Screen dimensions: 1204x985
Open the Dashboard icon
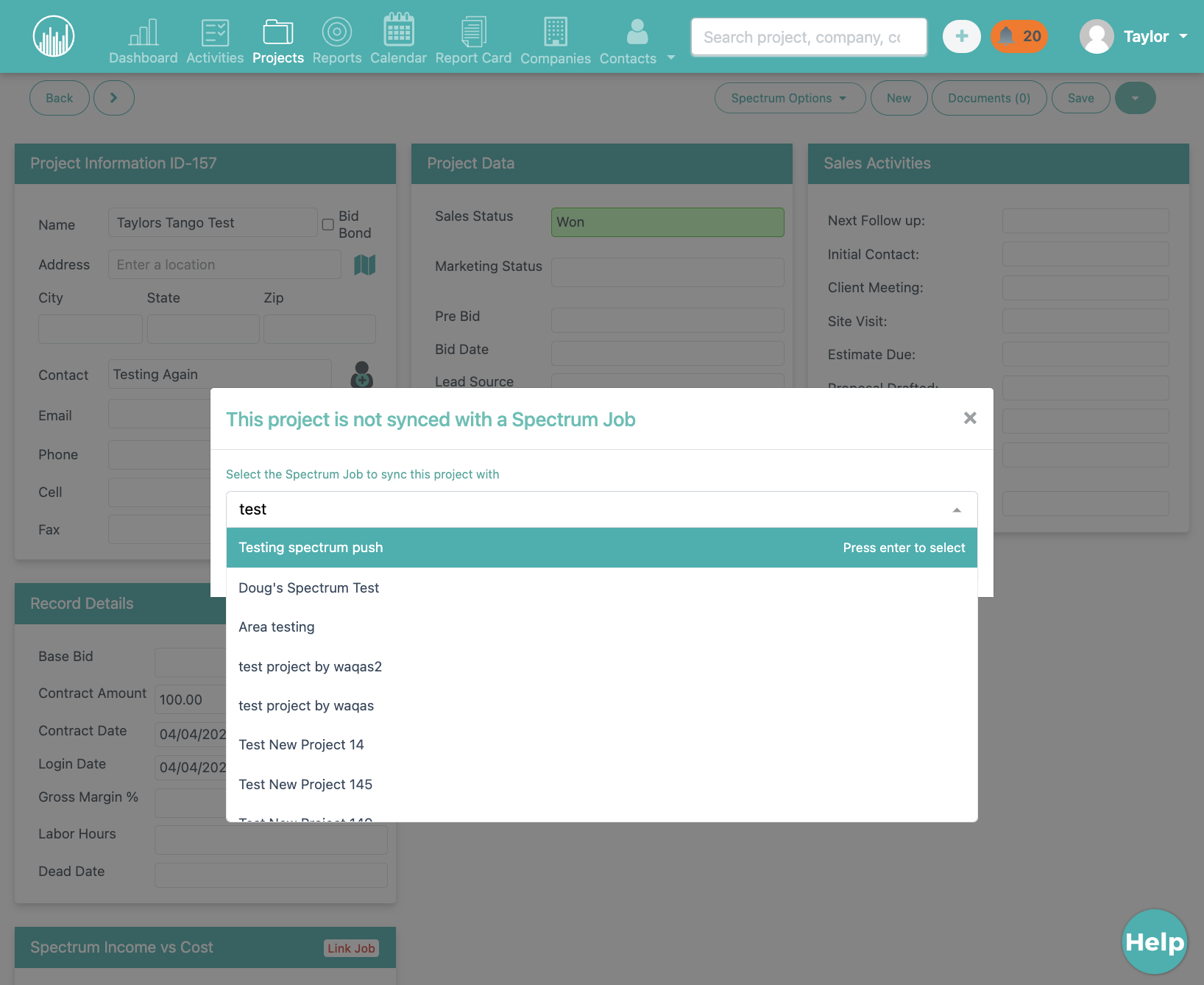[x=144, y=32]
